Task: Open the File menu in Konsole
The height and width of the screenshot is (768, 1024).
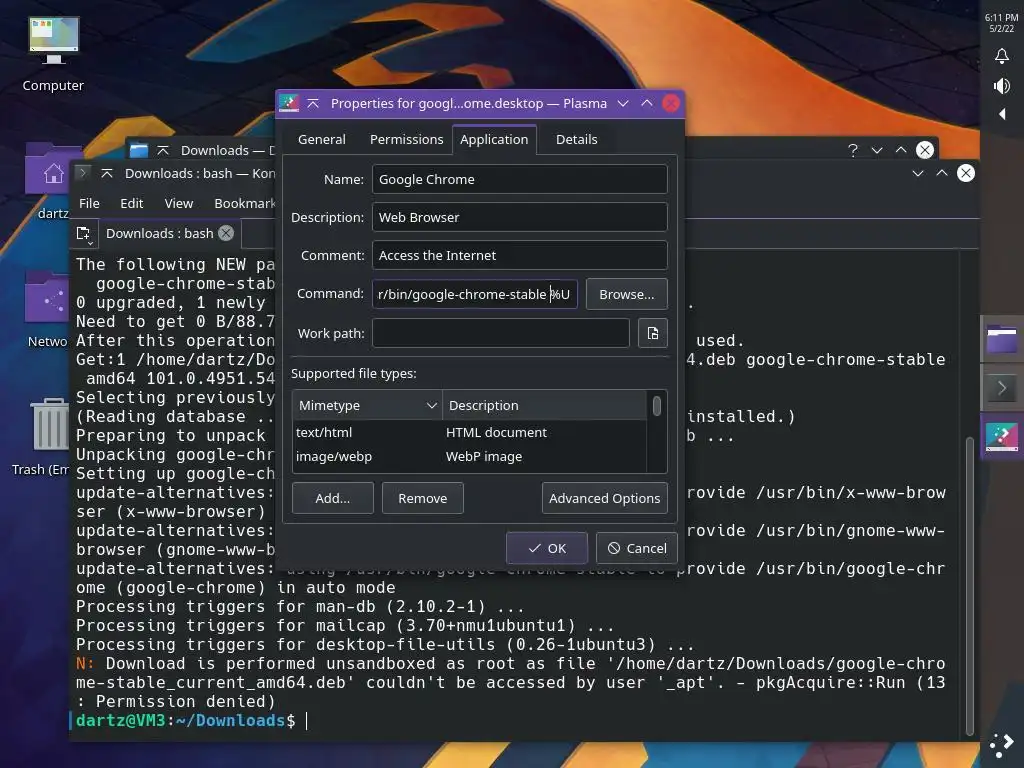Action: (89, 203)
